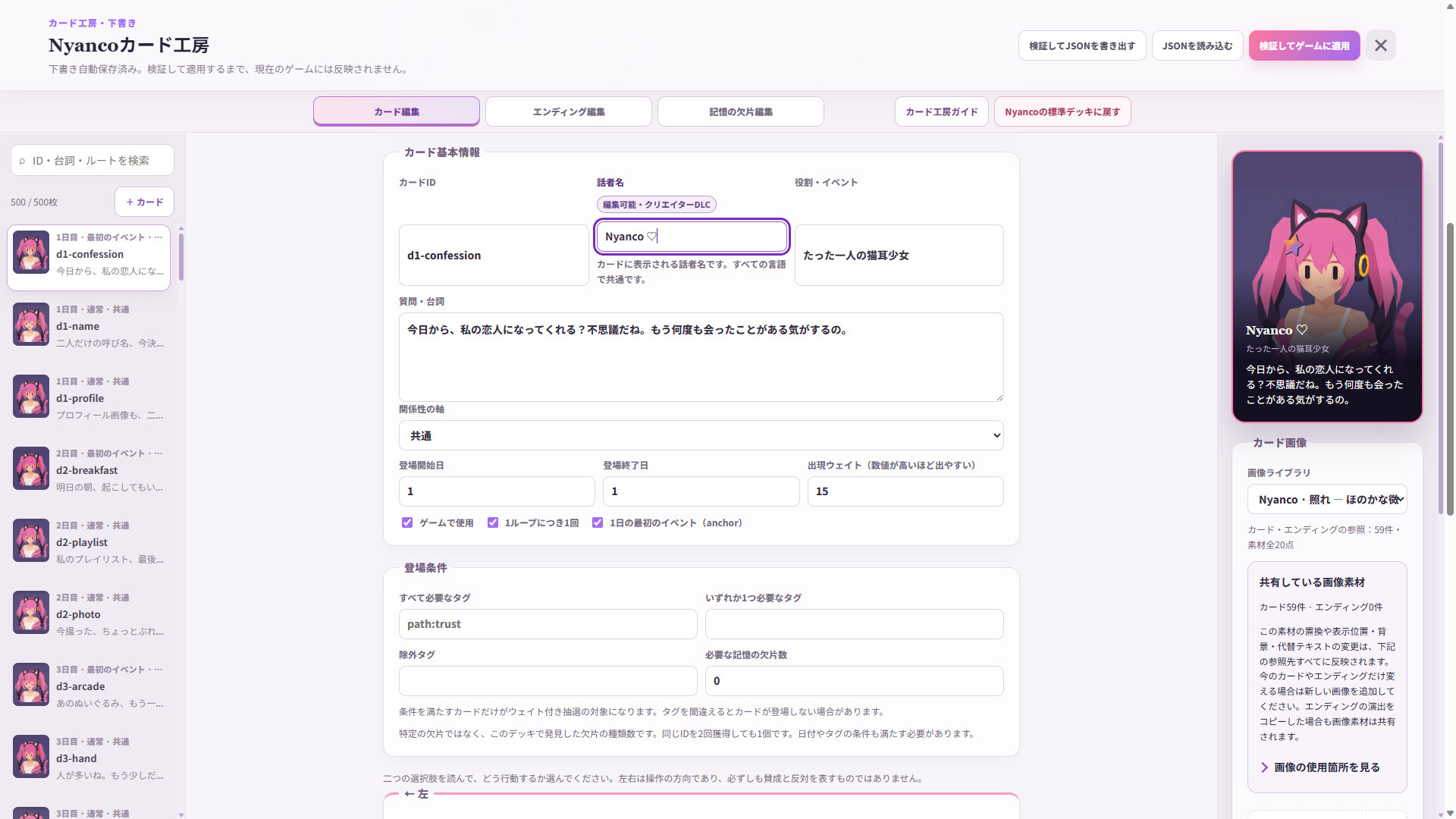Click the いずれか1つ必要なタグ field
The height and width of the screenshot is (819, 1456).
[854, 624]
